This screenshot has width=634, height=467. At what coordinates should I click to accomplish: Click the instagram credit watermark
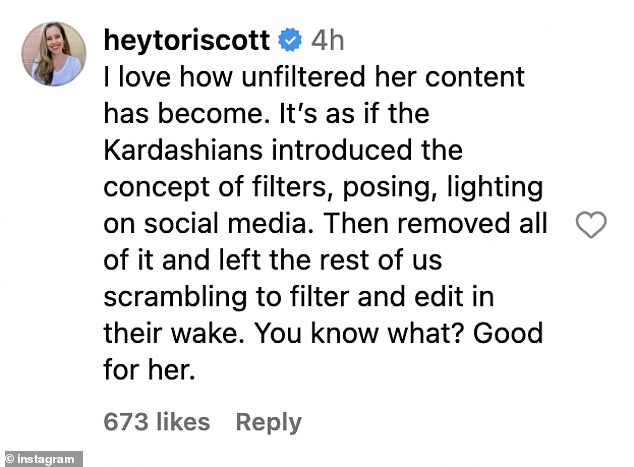(39, 459)
